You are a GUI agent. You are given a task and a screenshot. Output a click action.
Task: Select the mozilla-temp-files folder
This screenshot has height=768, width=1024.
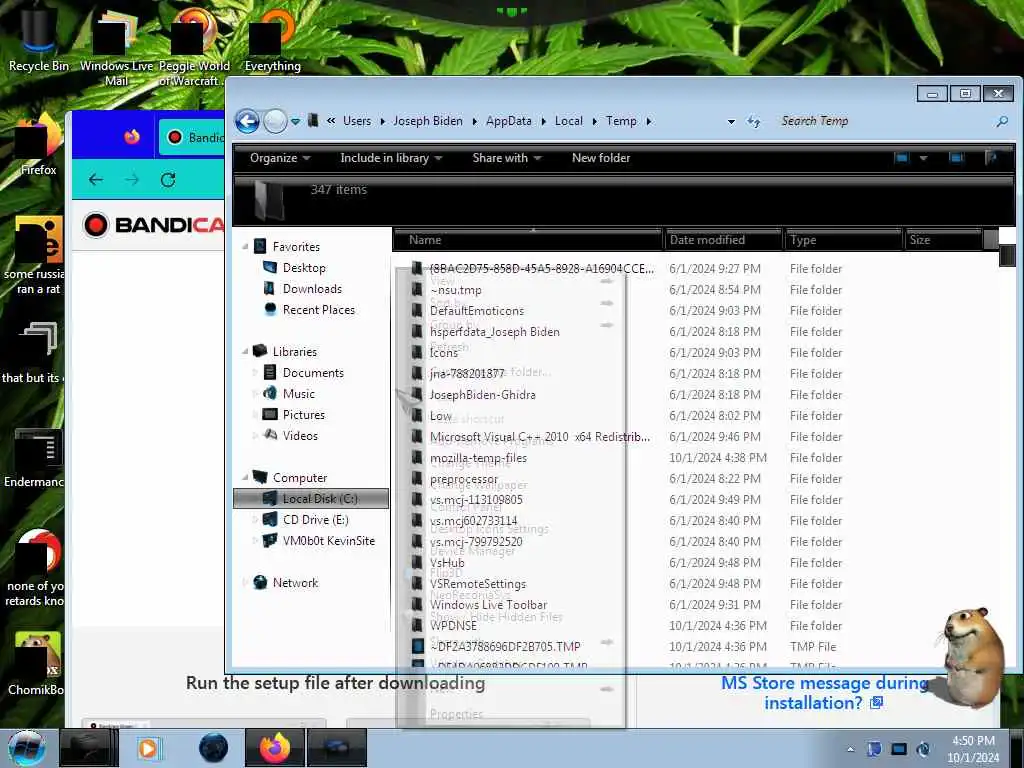click(x=478, y=458)
